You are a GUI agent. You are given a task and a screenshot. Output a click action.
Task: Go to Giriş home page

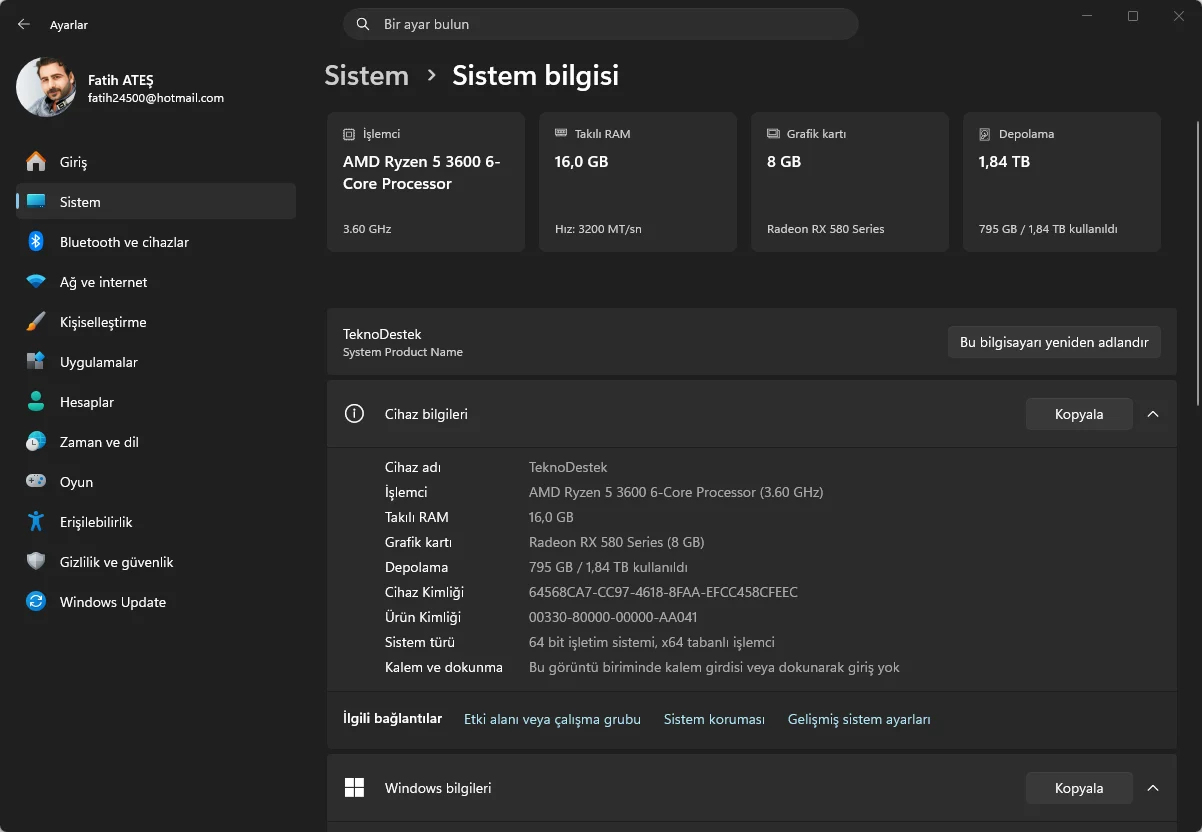click(156, 162)
